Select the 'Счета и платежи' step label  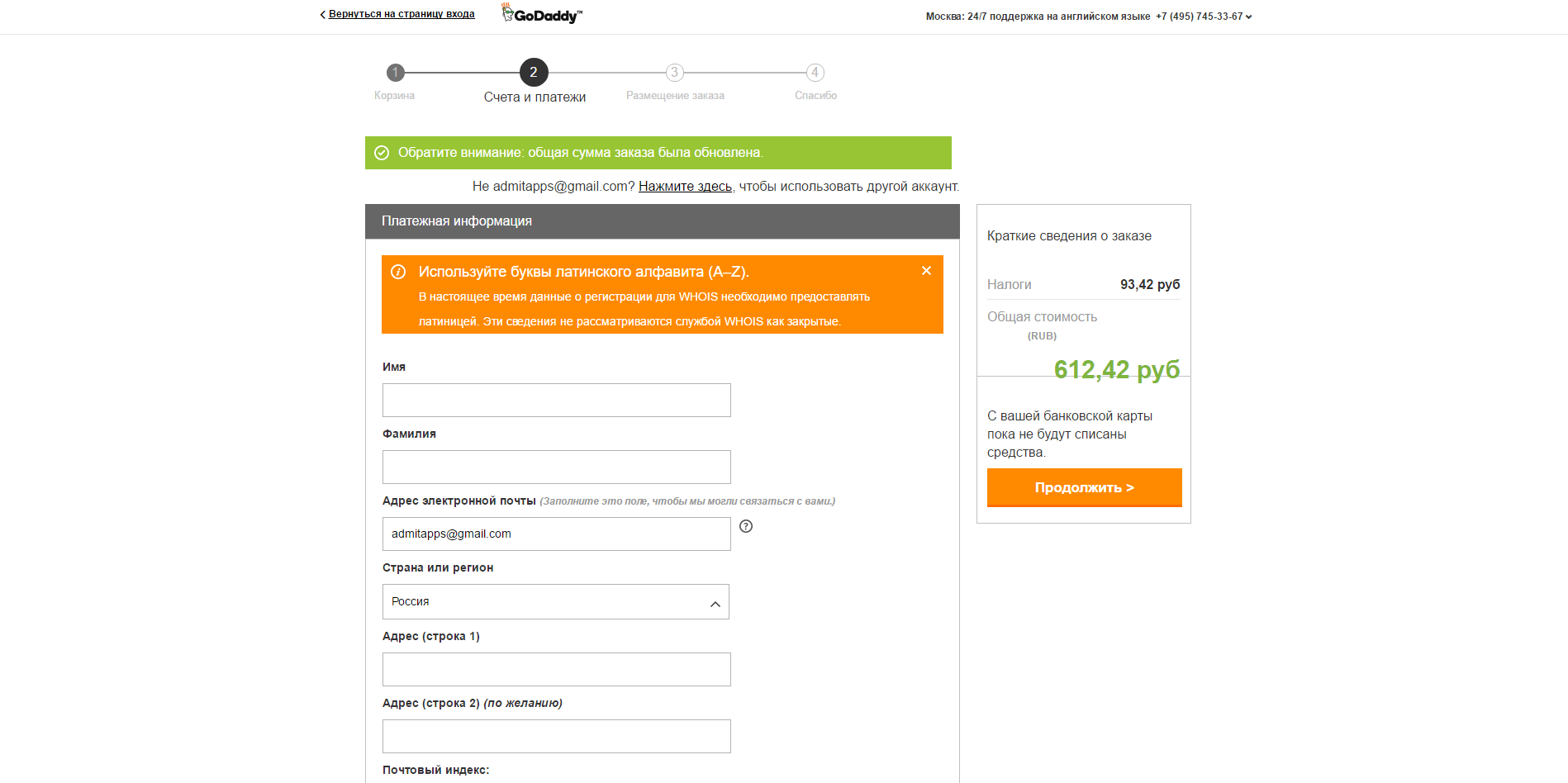click(x=534, y=96)
